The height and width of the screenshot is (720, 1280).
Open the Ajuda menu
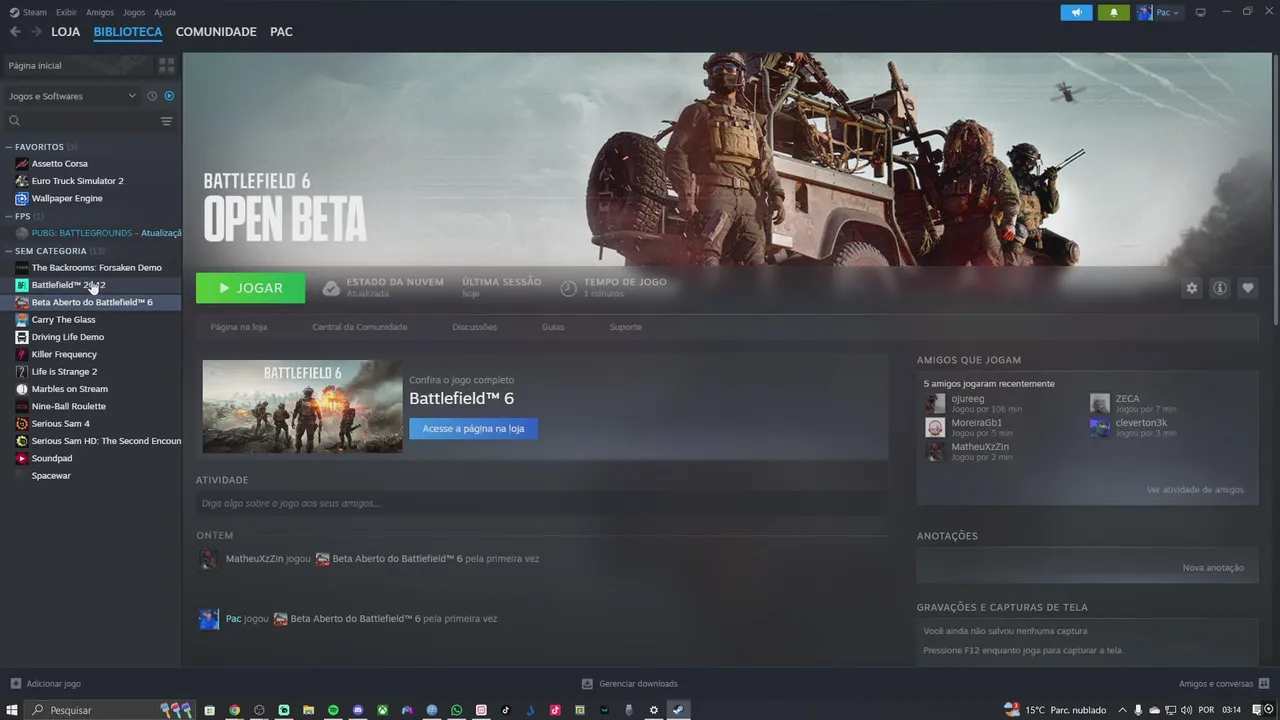pos(165,13)
